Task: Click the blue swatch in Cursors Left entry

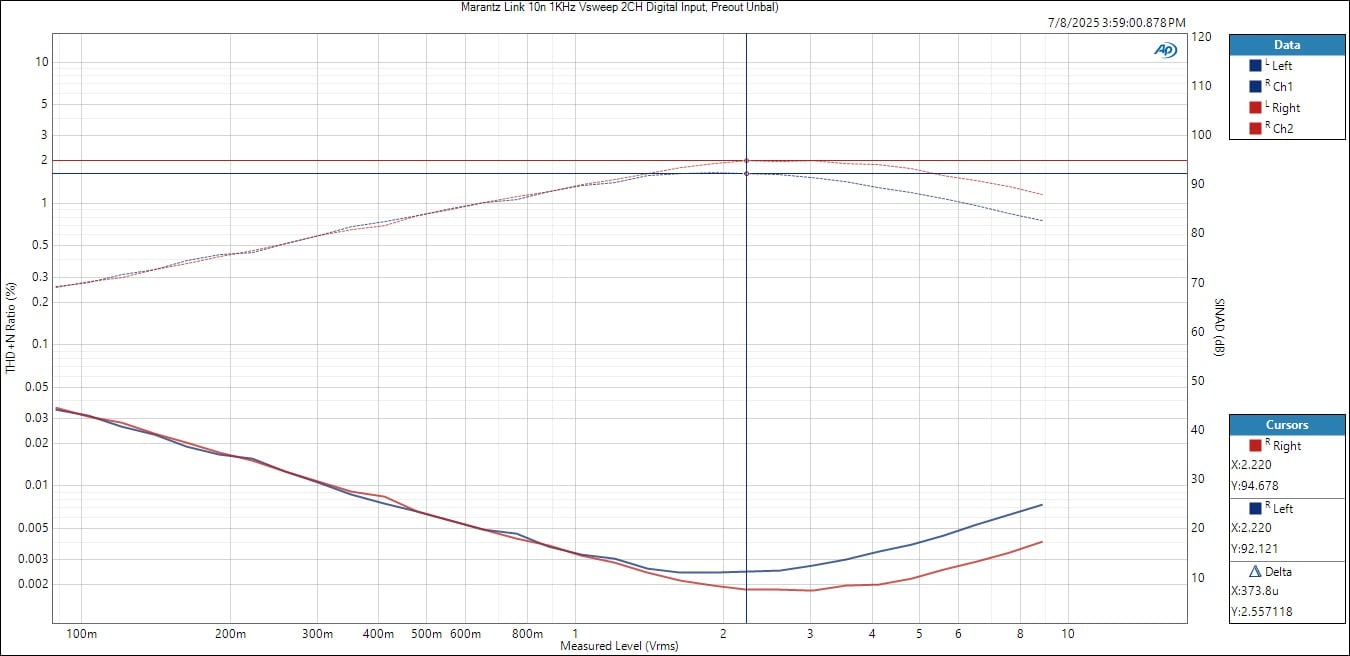Action: coord(1256,508)
